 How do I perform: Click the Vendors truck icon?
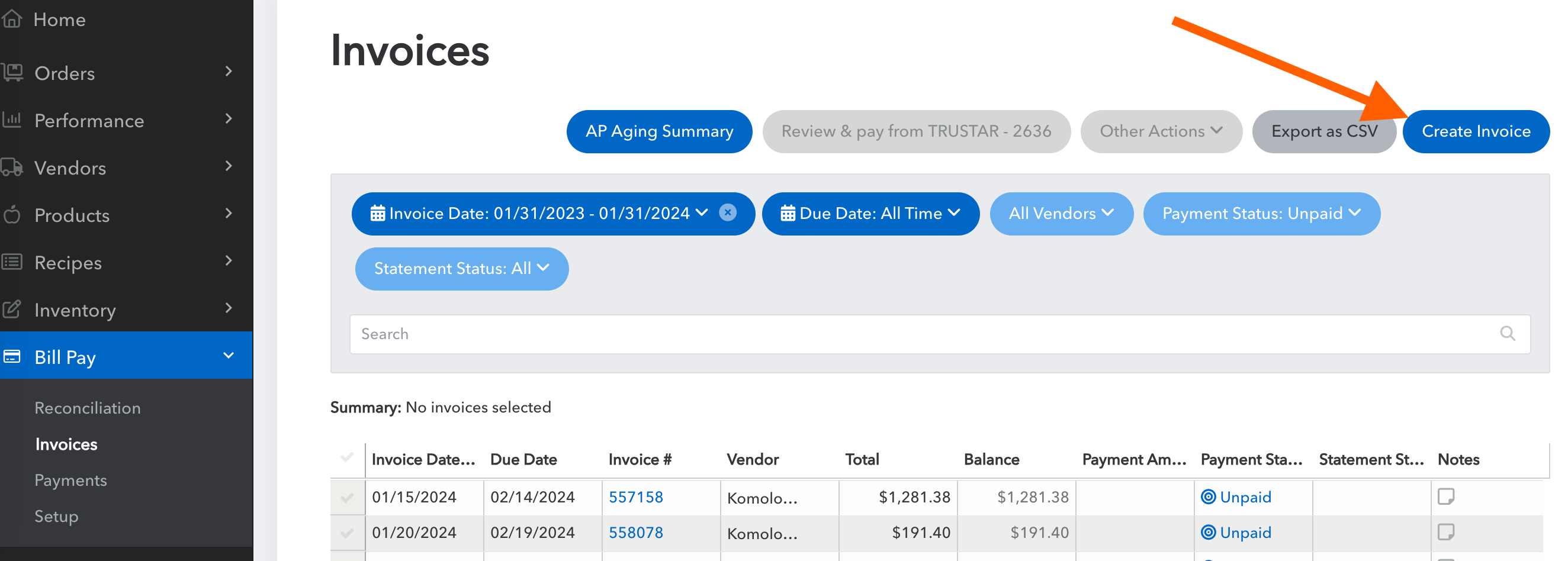click(x=12, y=167)
